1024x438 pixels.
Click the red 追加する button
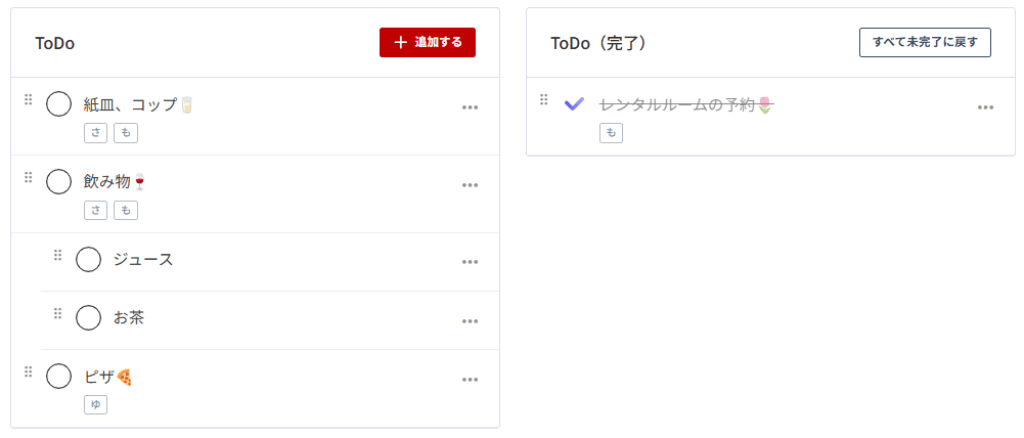[427, 42]
